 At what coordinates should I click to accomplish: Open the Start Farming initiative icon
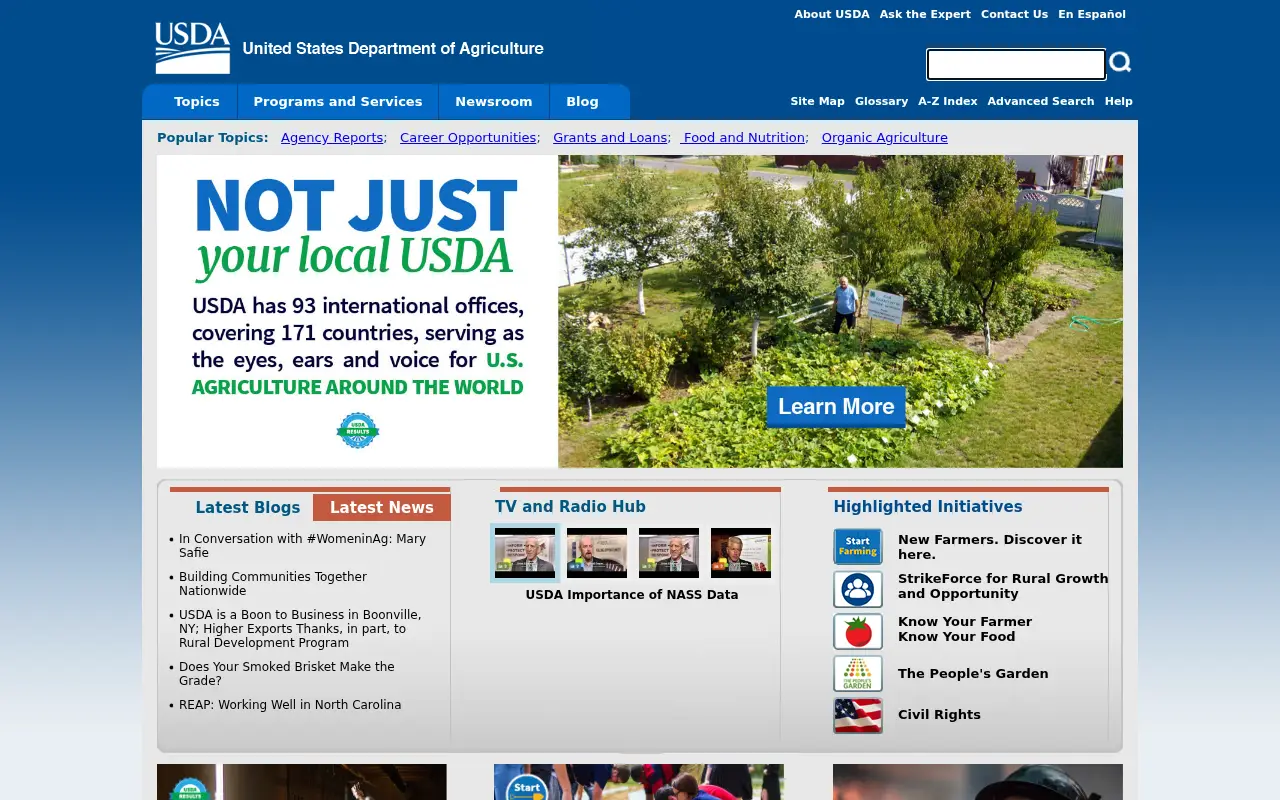pos(858,547)
